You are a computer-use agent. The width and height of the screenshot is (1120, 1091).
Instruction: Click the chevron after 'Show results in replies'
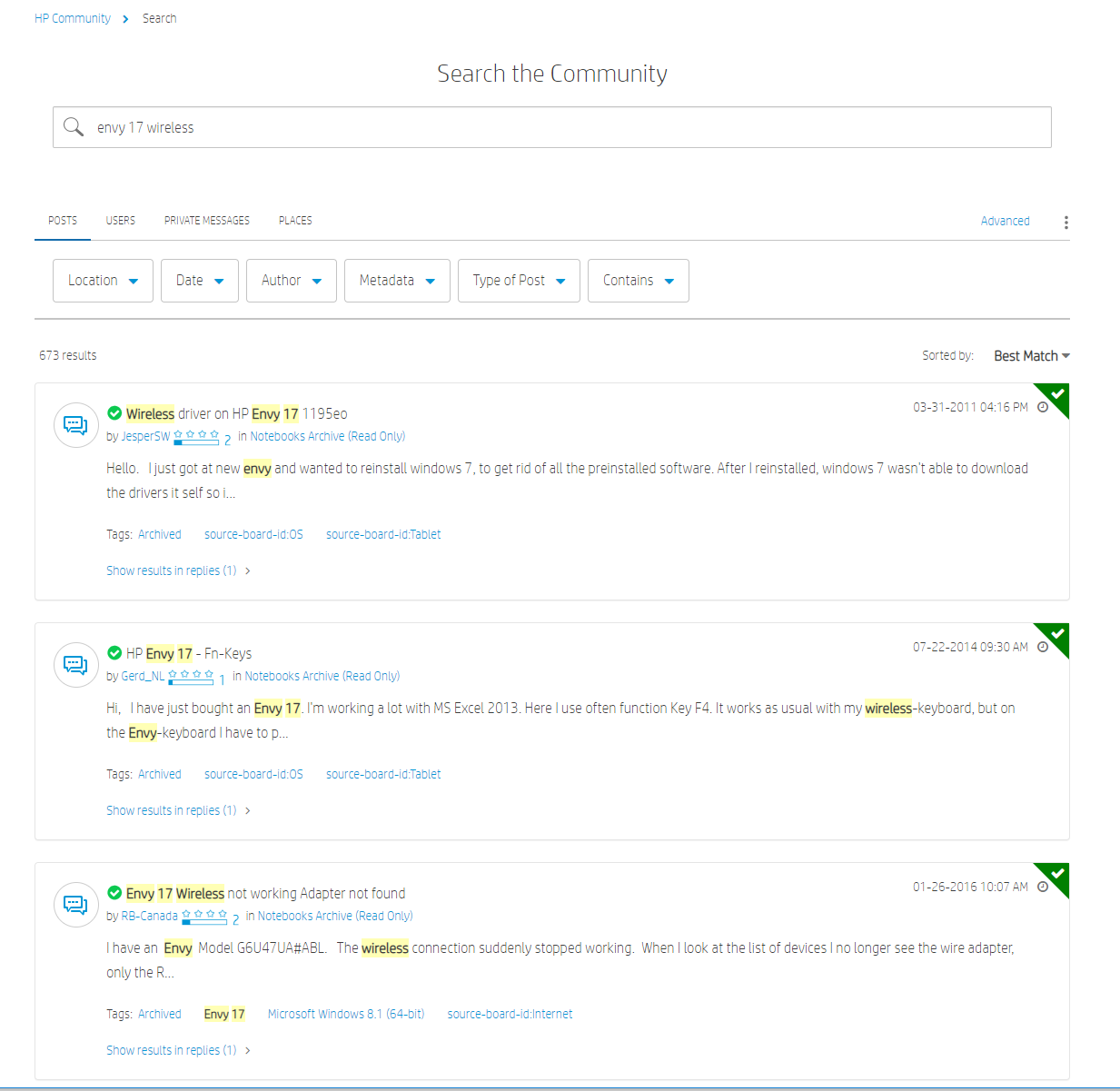pyautogui.click(x=246, y=570)
